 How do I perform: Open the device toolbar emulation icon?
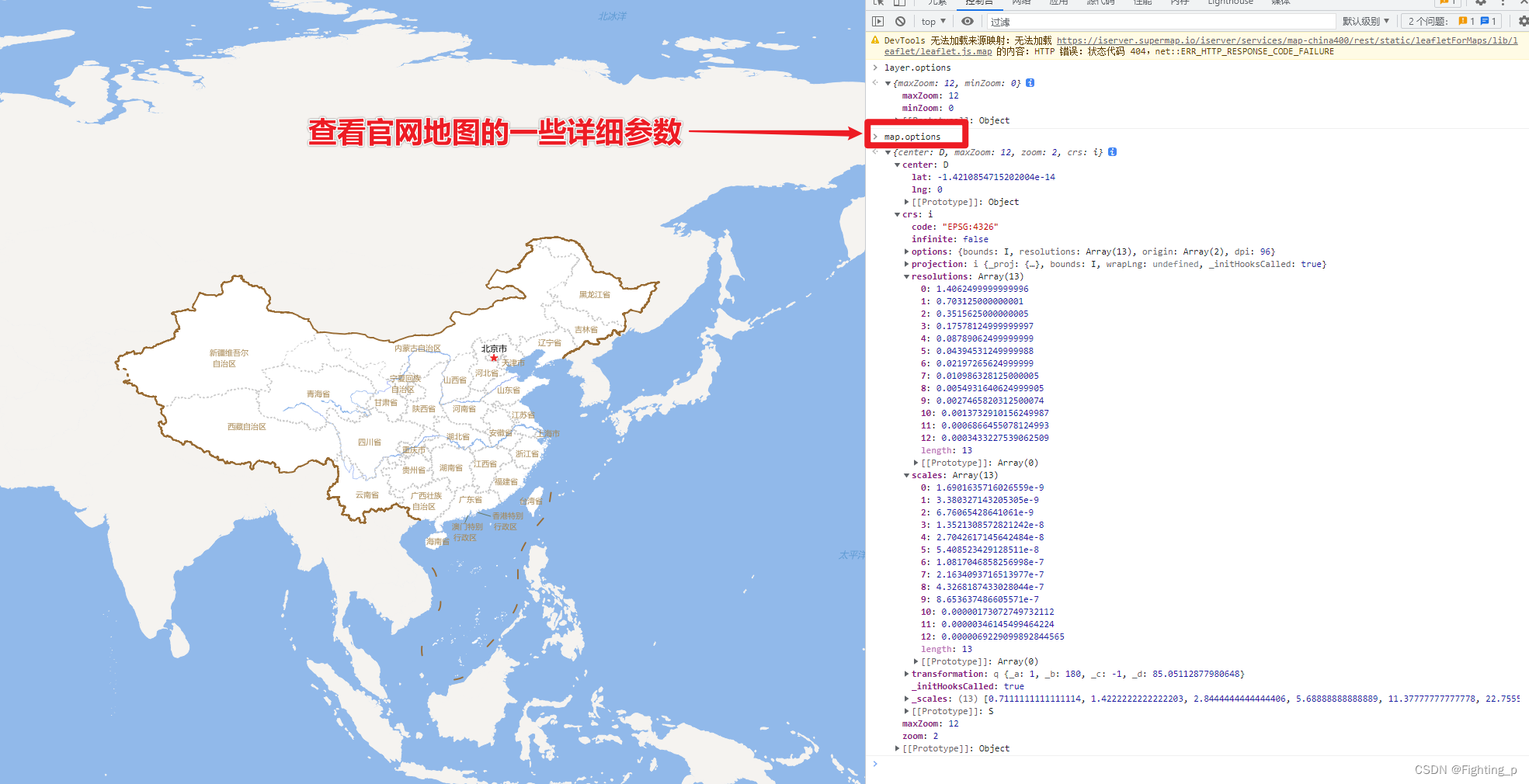899,3
